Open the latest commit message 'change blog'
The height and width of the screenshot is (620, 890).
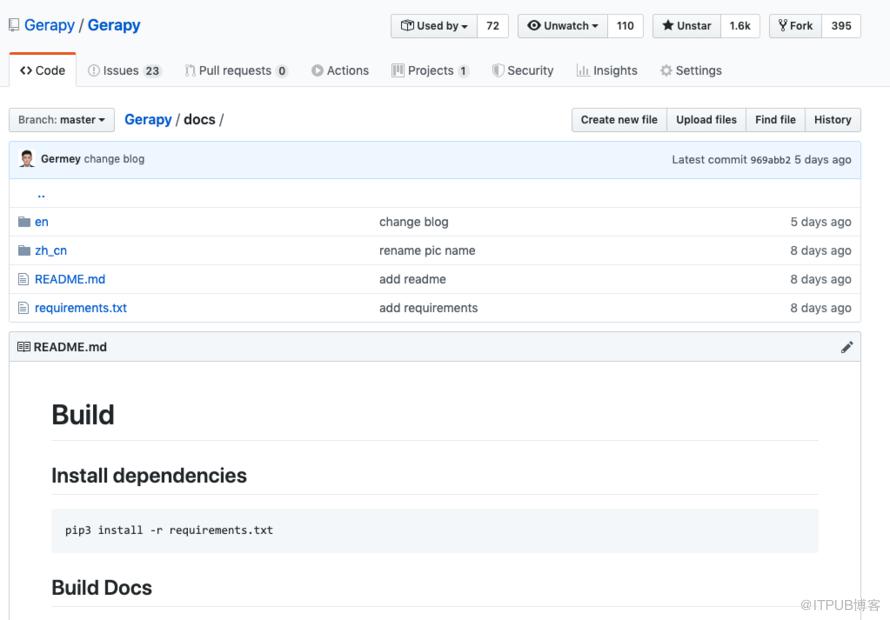114,159
